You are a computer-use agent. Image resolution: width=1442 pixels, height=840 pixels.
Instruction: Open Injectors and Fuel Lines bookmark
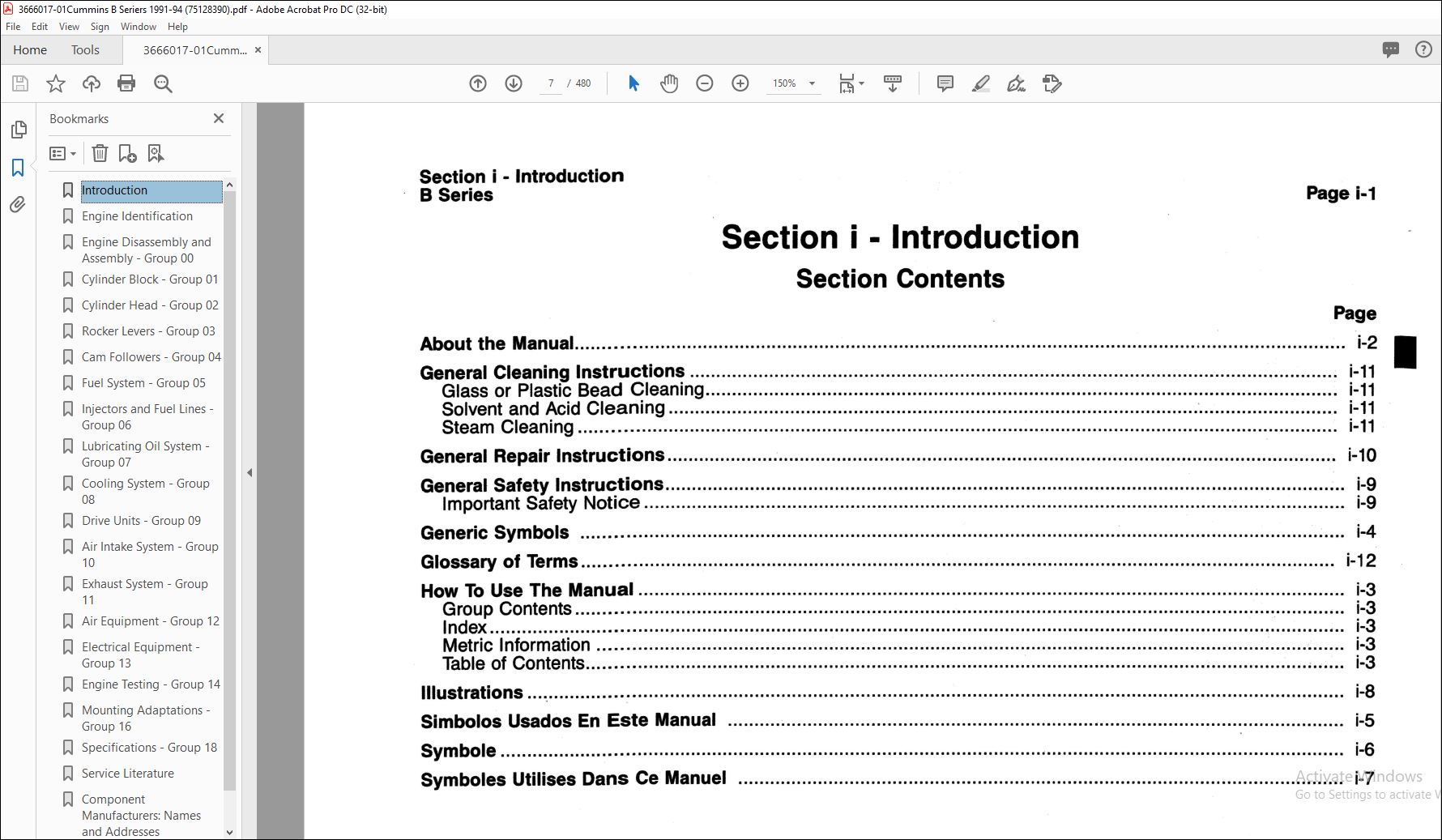tap(147, 417)
